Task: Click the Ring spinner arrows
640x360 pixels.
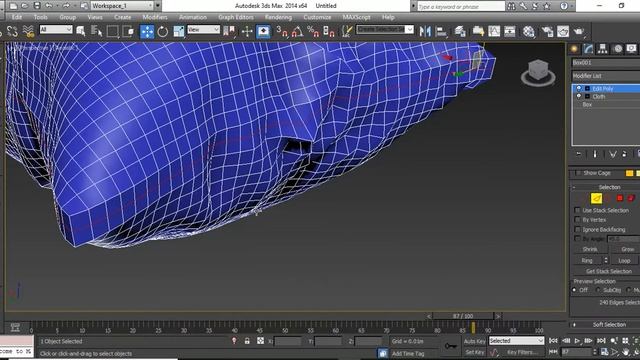Action: coord(606,260)
